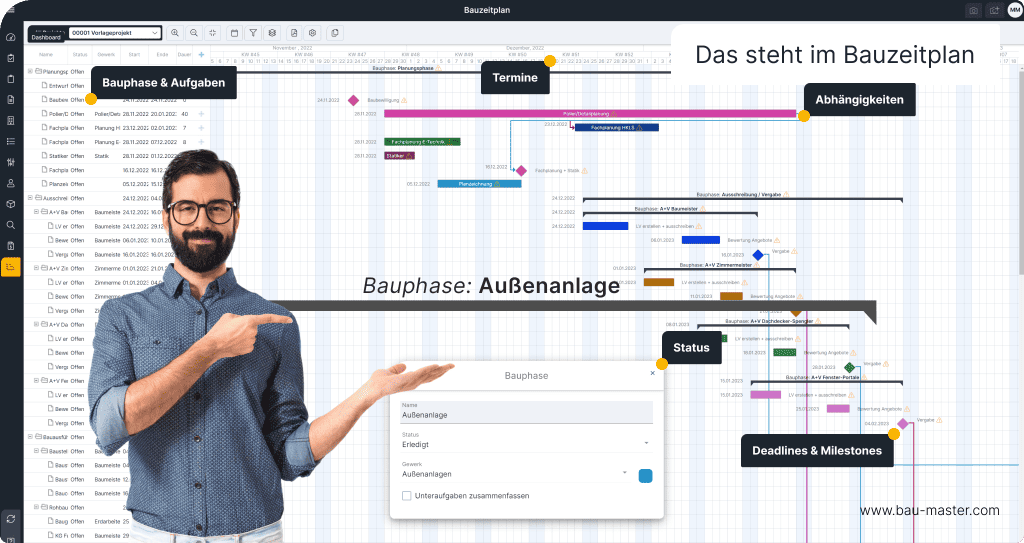The width and height of the screenshot is (1024, 543).
Task: Collapse the A+V Zi subgroup
Action: [x=37, y=268]
